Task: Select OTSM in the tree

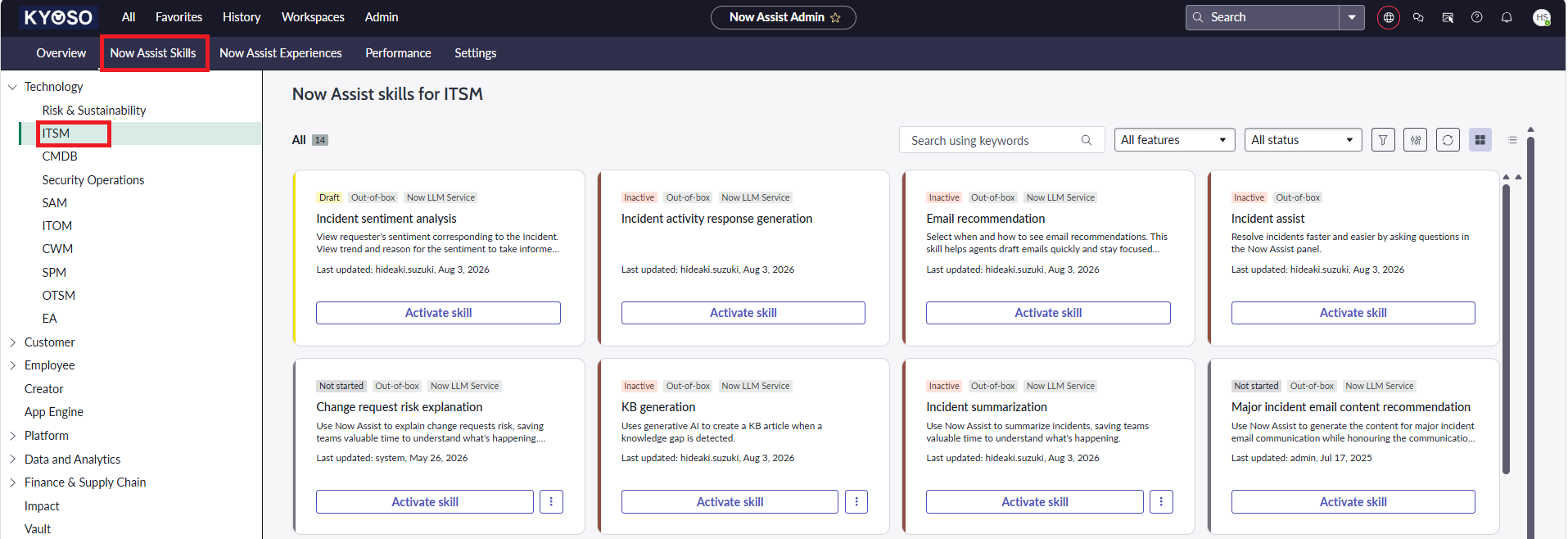Action: click(59, 296)
